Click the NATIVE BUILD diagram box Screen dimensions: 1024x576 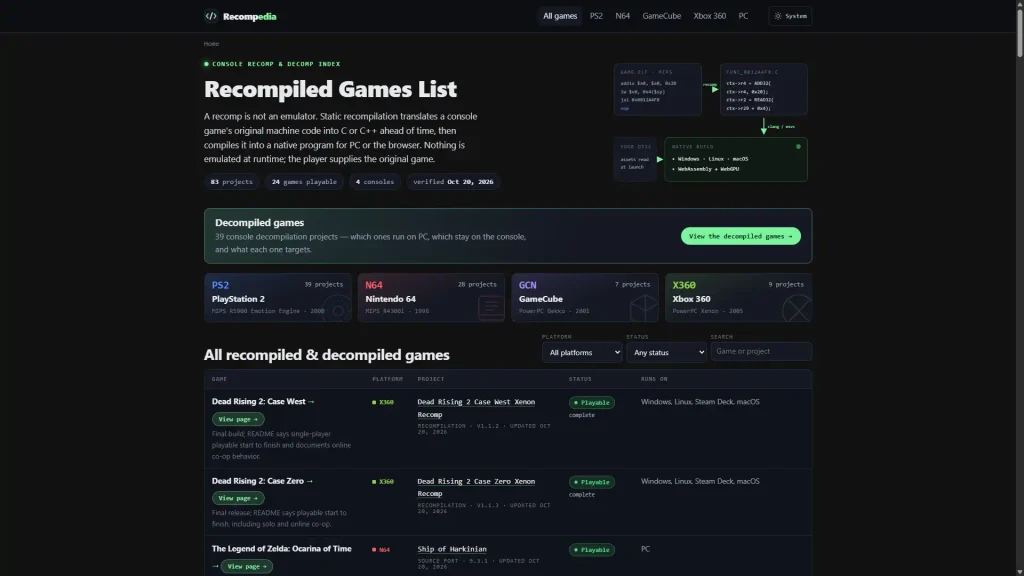coord(736,159)
